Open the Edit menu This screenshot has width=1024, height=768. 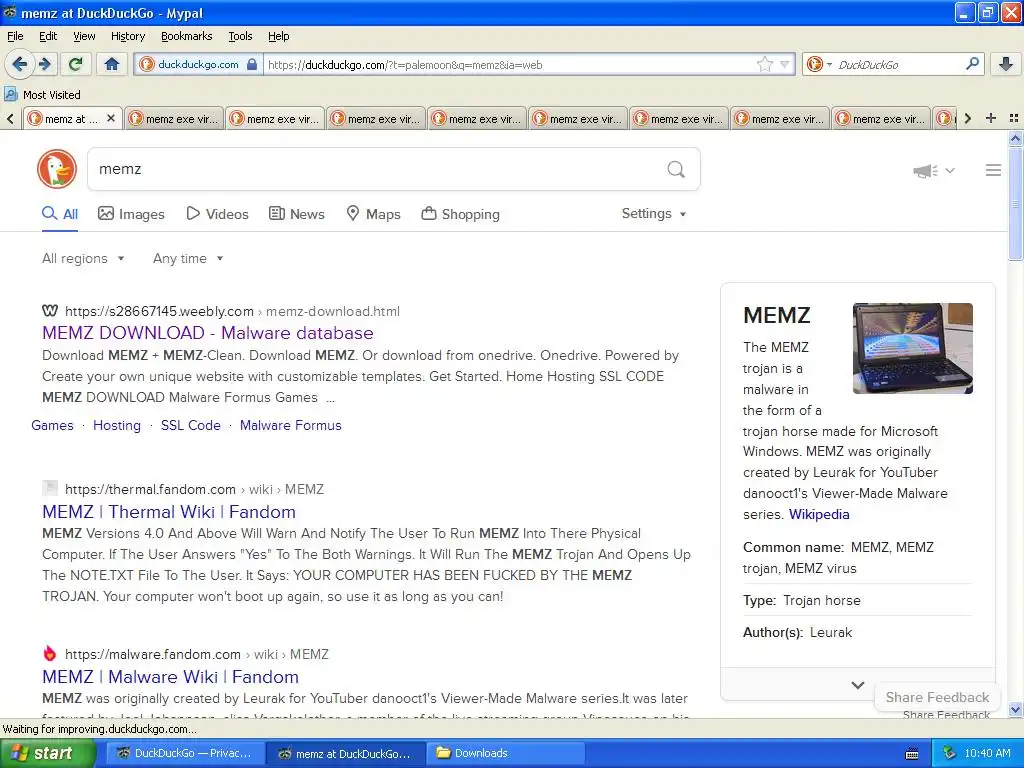(x=48, y=36)
